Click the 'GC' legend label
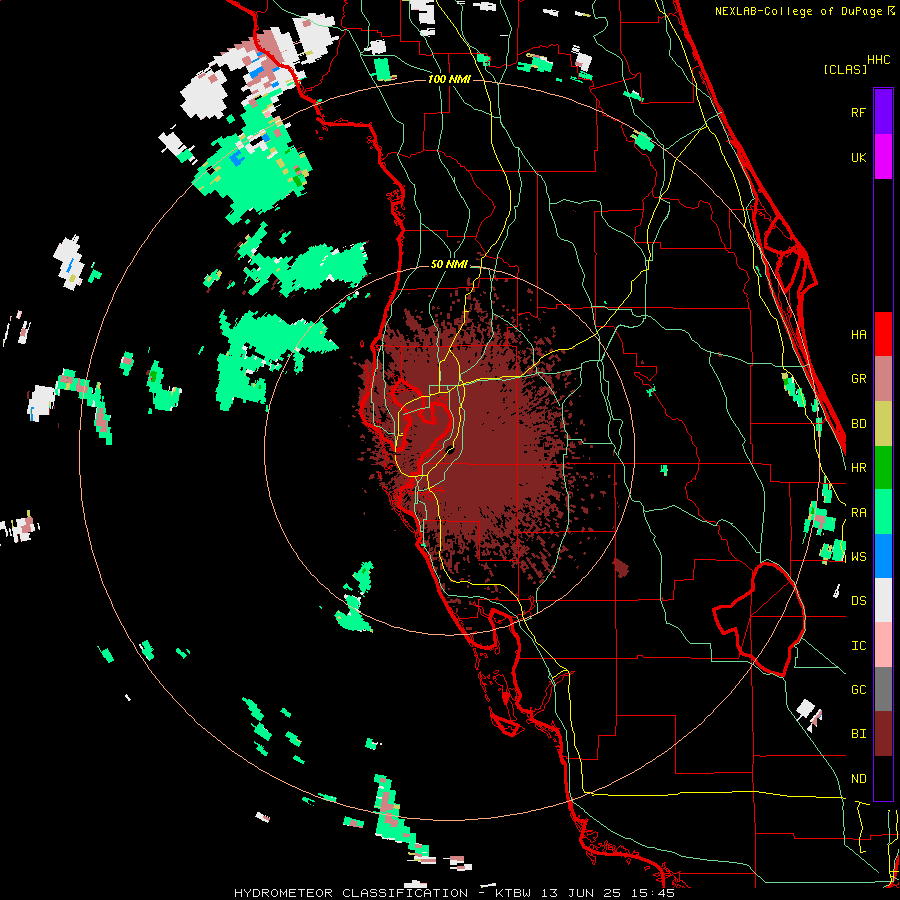The height and width of the screenshot is (900, 900). point(858,689)
